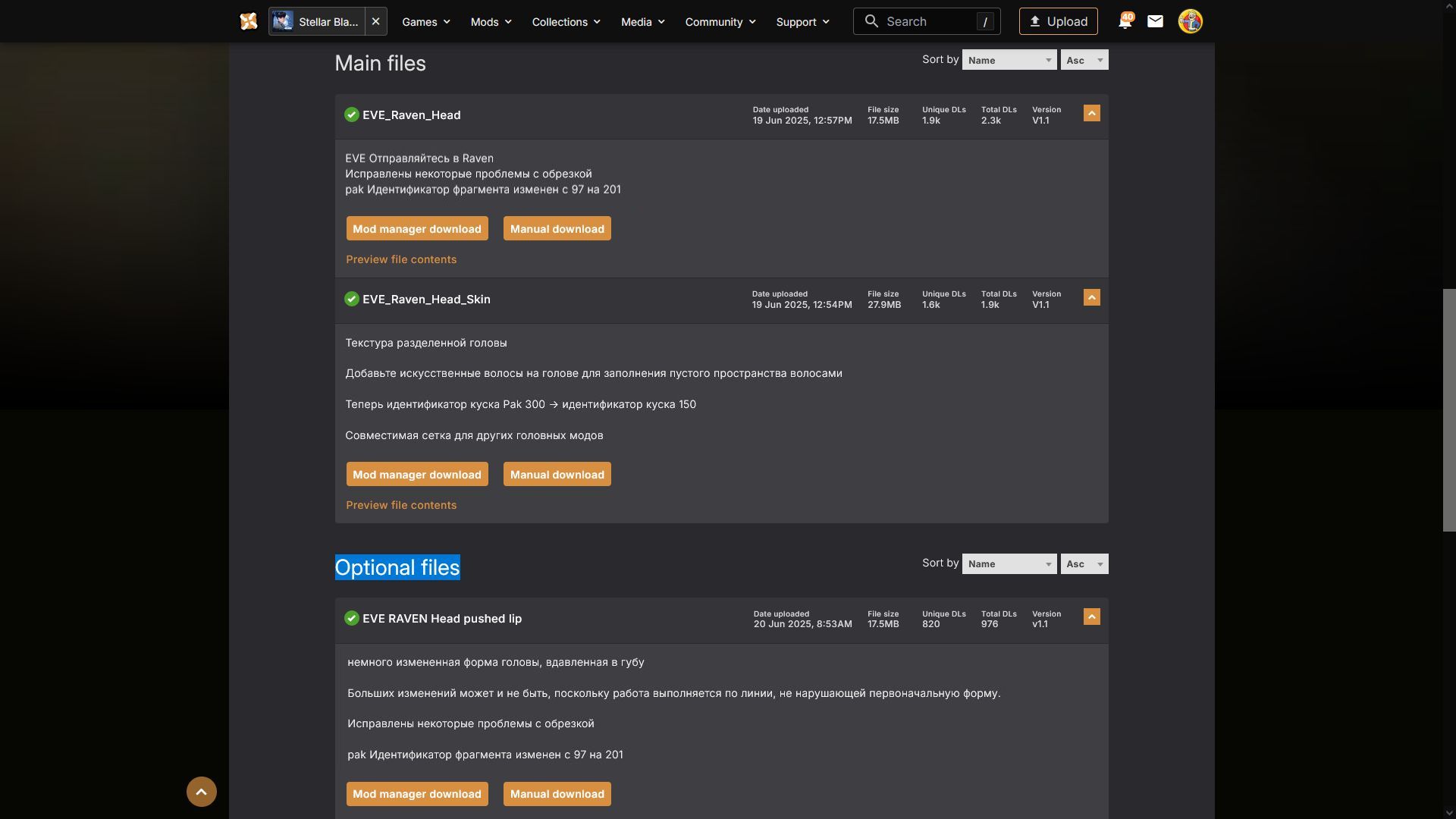Click the Main files heading
This screenshot has width=1456, height=819.
(x=380, y=63)
